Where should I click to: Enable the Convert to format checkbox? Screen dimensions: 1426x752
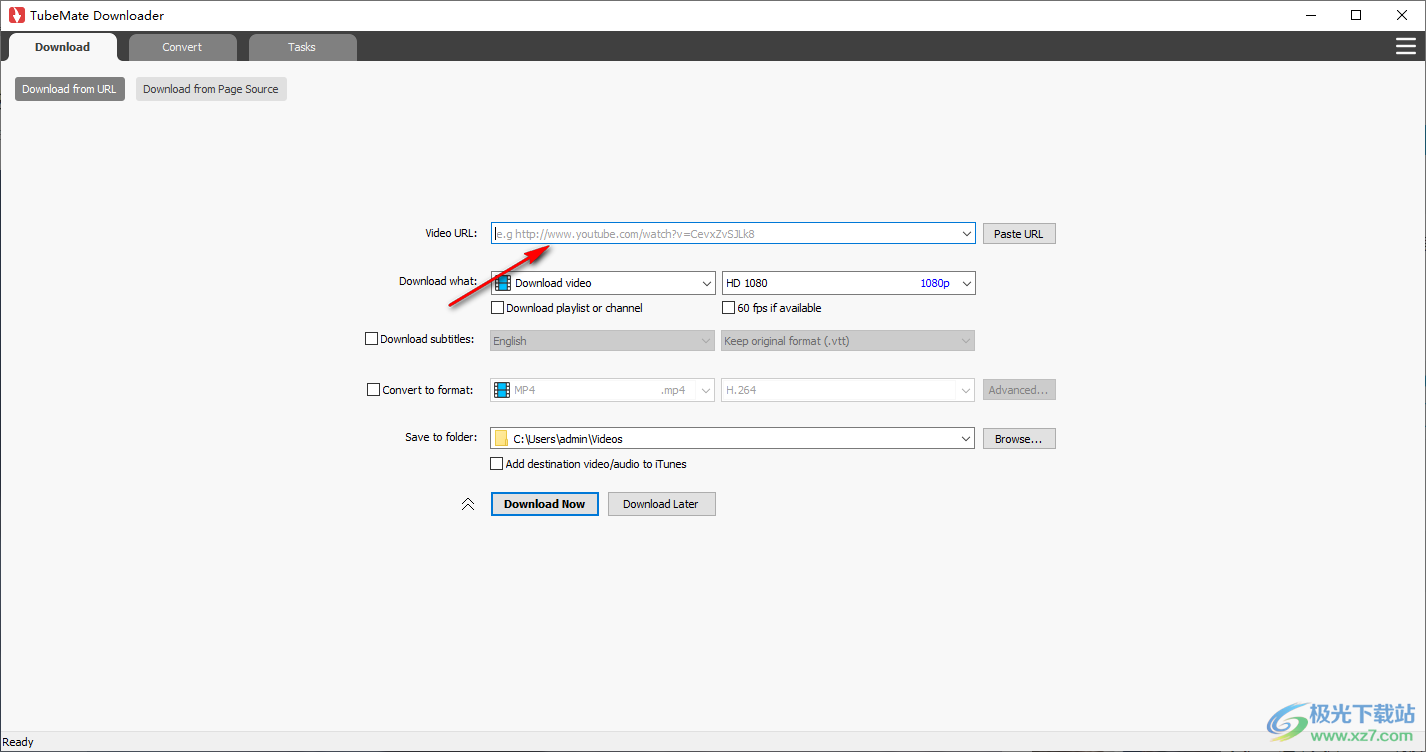(x=374, y=390)
